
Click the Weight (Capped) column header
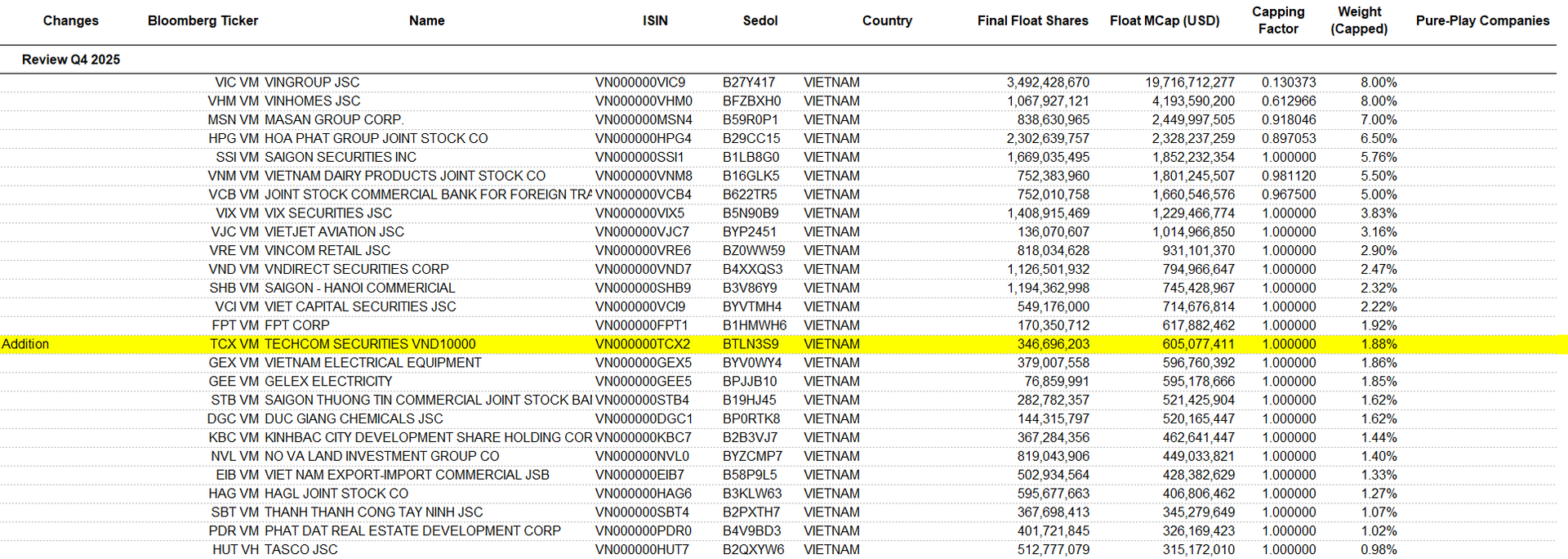click(1358, 20)
